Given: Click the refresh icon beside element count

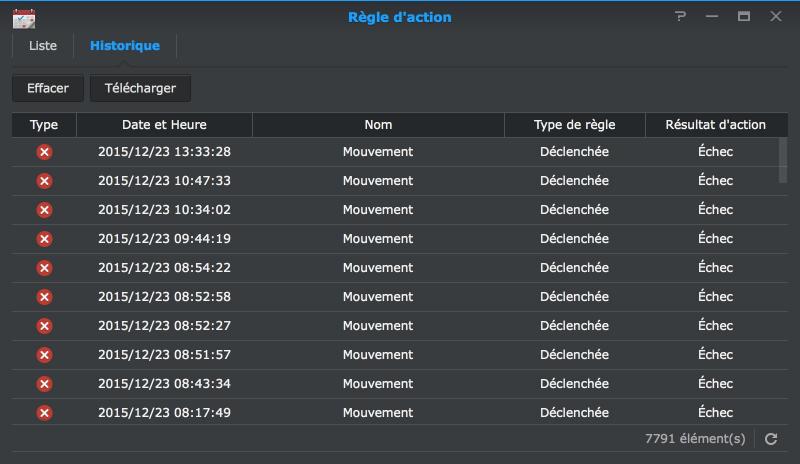Looking at the screenshot, I should click(771, 438).
